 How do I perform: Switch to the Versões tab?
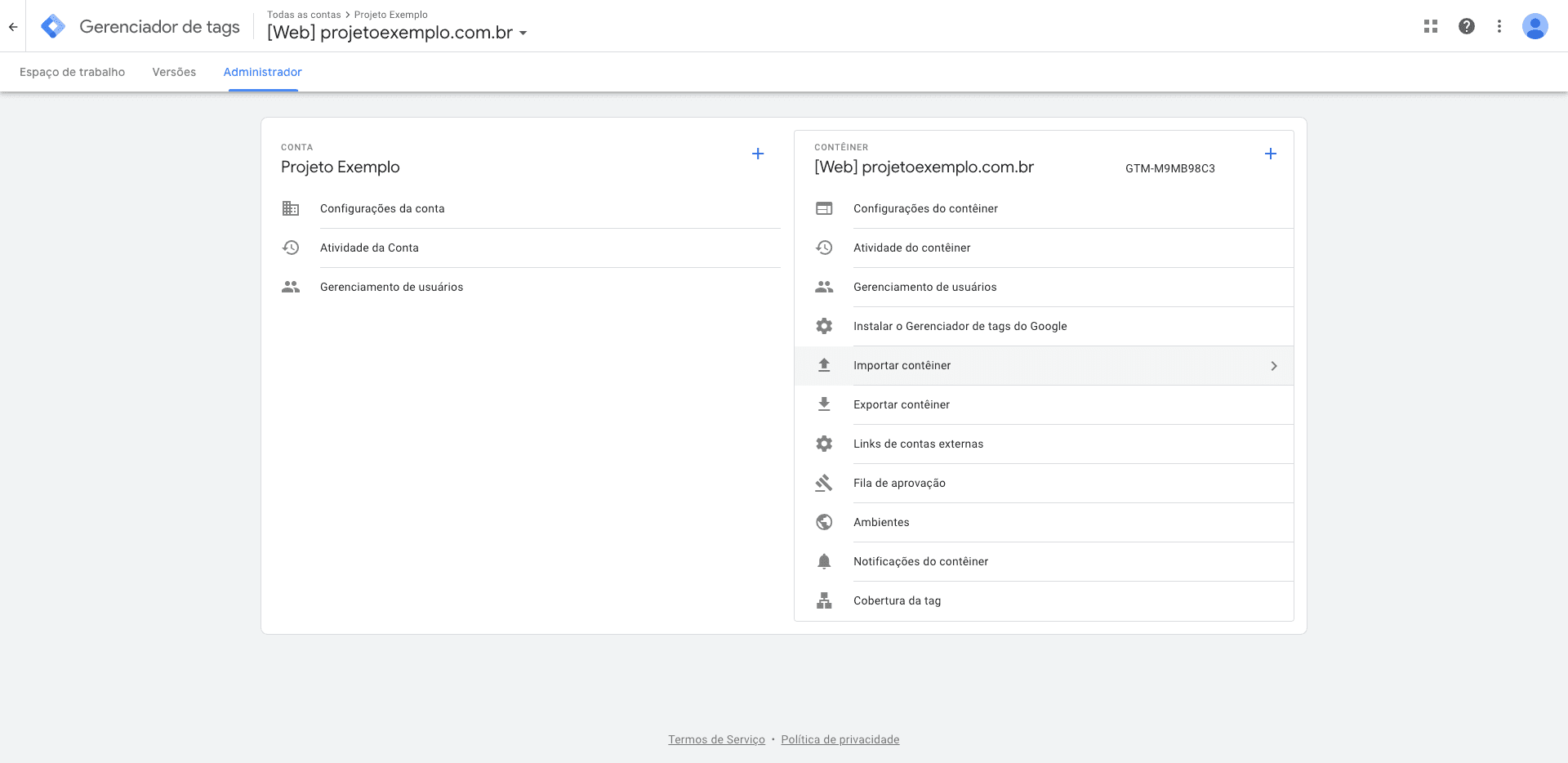click(x=174, y=72)
